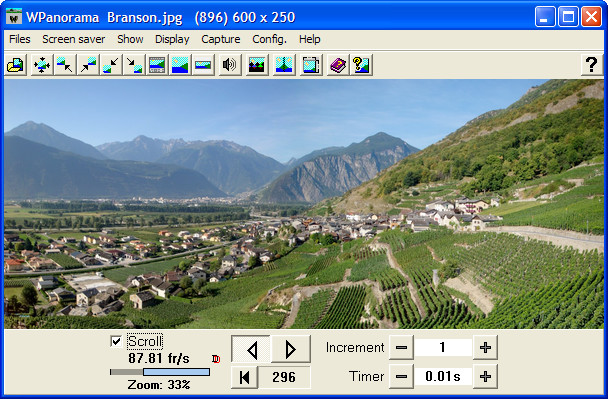Open the Screen saver menu
The height and width of the screenshot is (399, 608).
point(74,39)
